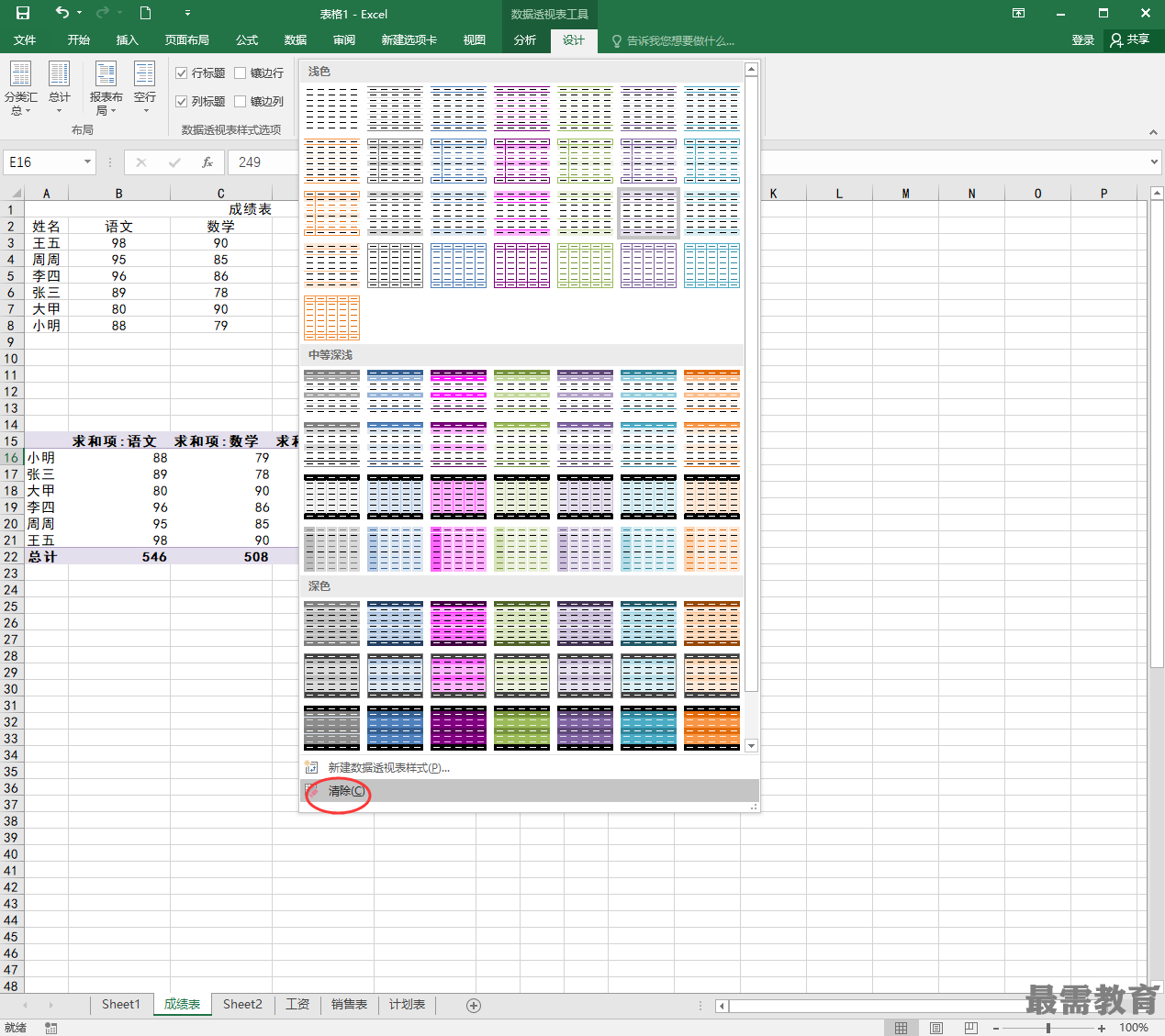Click the New document icon in quick access toolbar
This screenshot has height=1036, width=1165.
click(x=145, y=13)
